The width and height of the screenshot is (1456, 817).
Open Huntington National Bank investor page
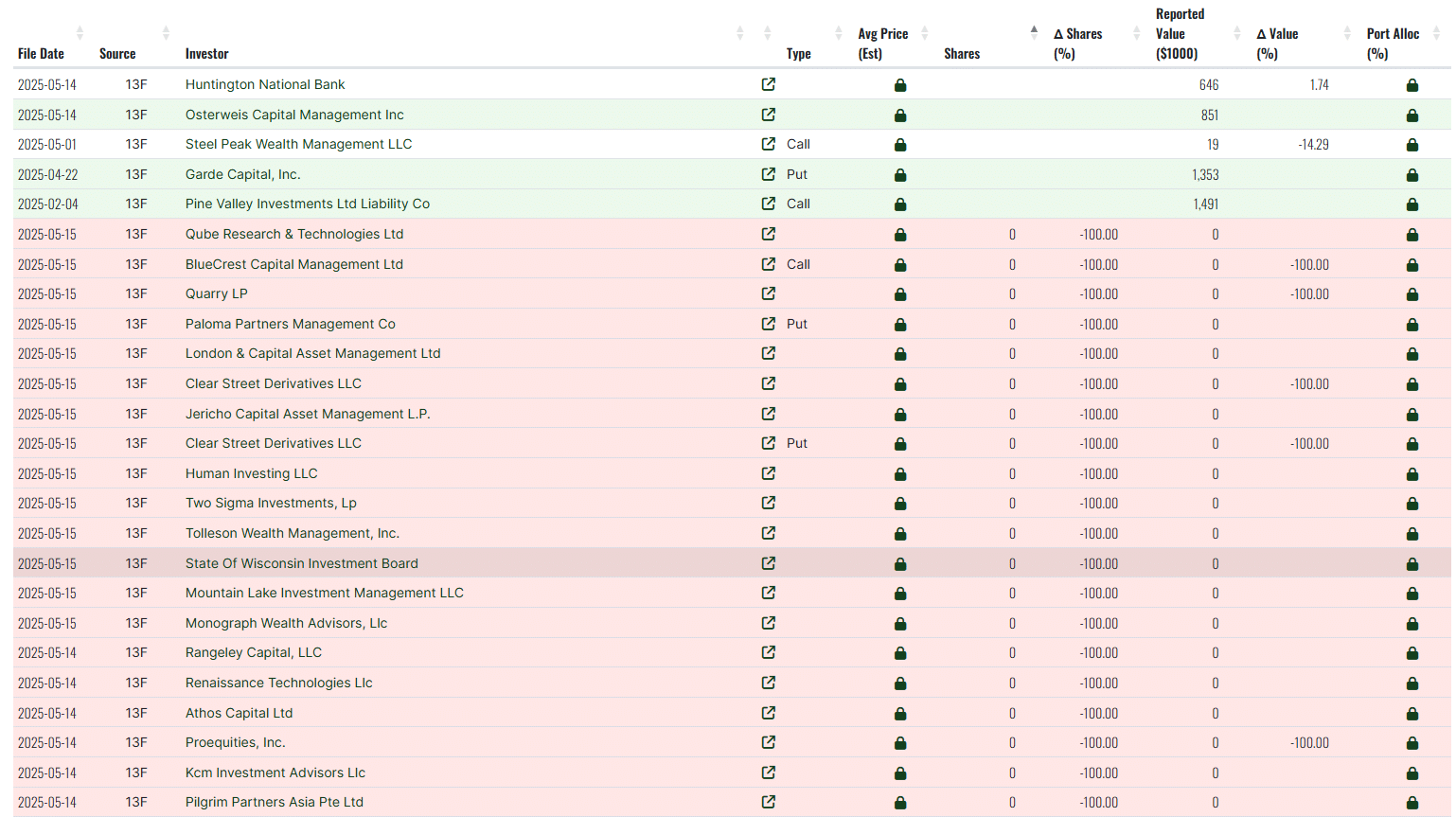coord(265,84)
